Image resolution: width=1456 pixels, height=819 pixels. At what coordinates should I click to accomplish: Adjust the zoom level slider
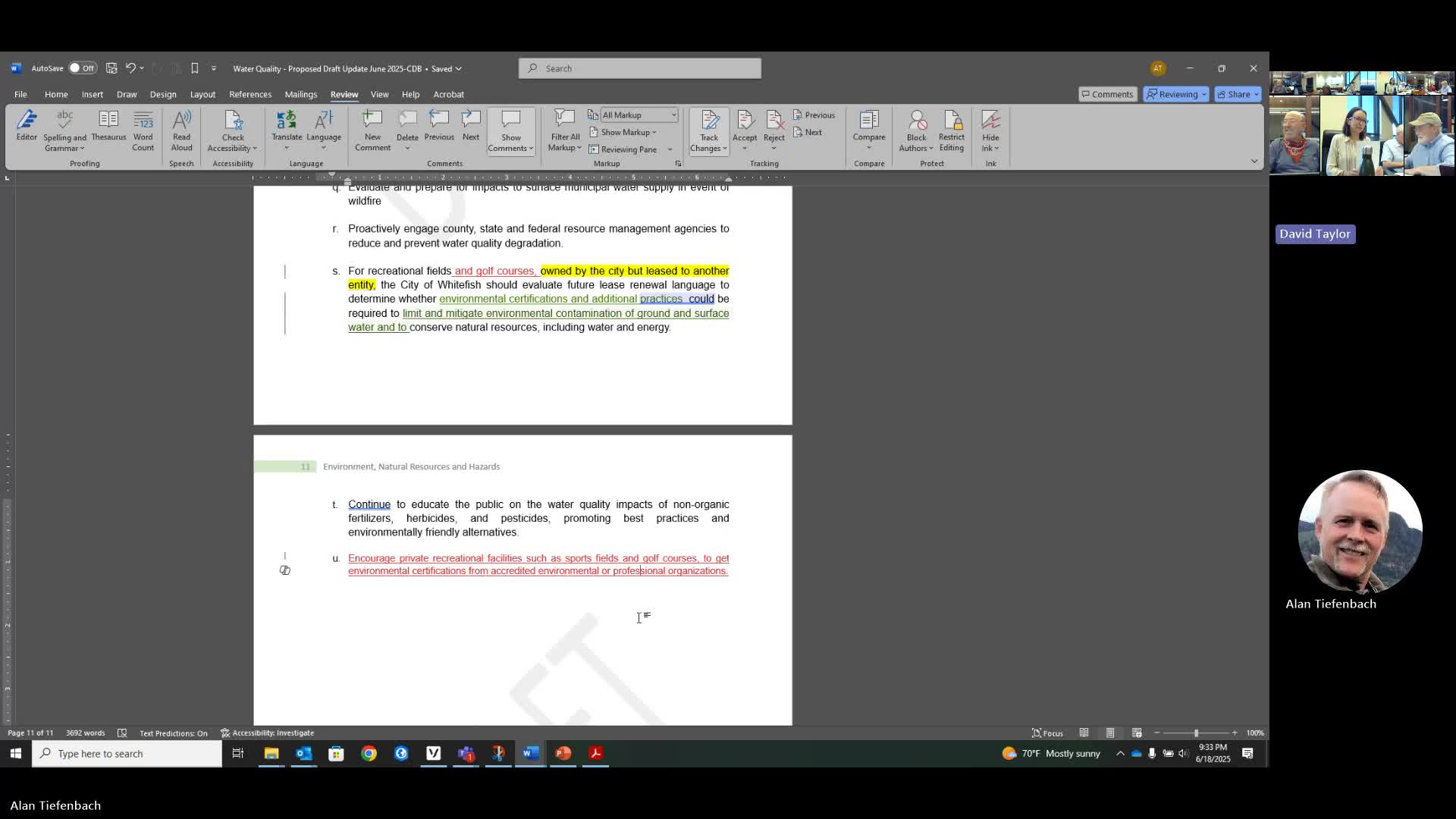pos(1196,733)
